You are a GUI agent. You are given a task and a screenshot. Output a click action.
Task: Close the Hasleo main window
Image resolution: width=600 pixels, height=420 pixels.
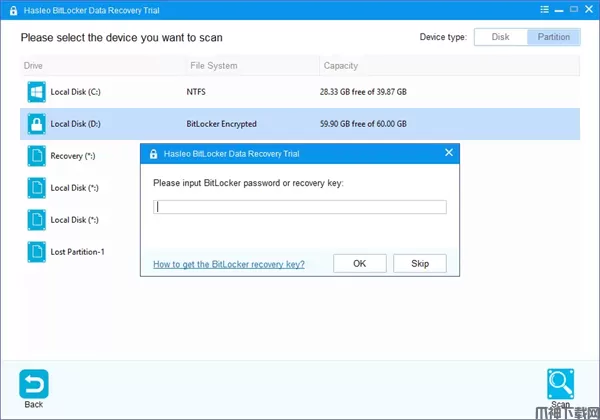589,9
